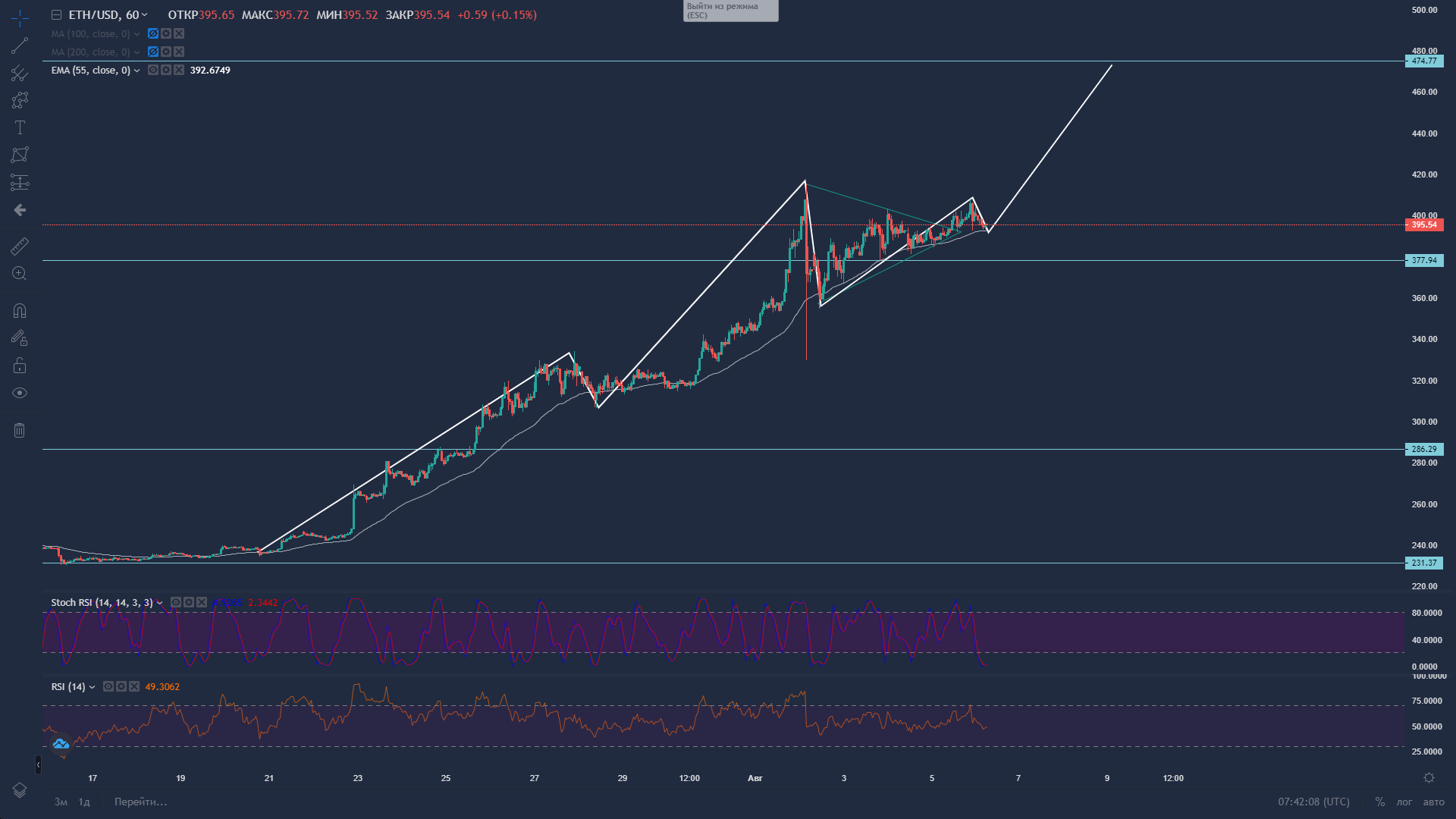The width and height of the screenshot is (1456, 819).
Task: Expand the MA (200, close, 0) dropdown
Action: (x=136, y=52)
